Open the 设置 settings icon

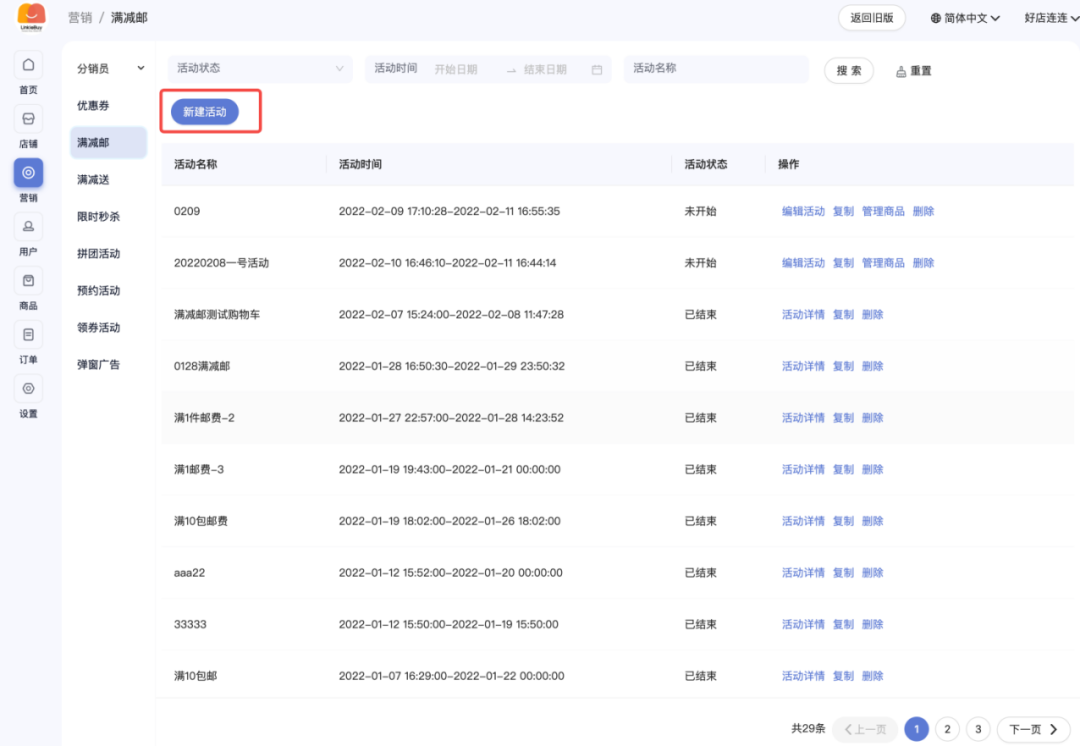[x=28, y=388]
